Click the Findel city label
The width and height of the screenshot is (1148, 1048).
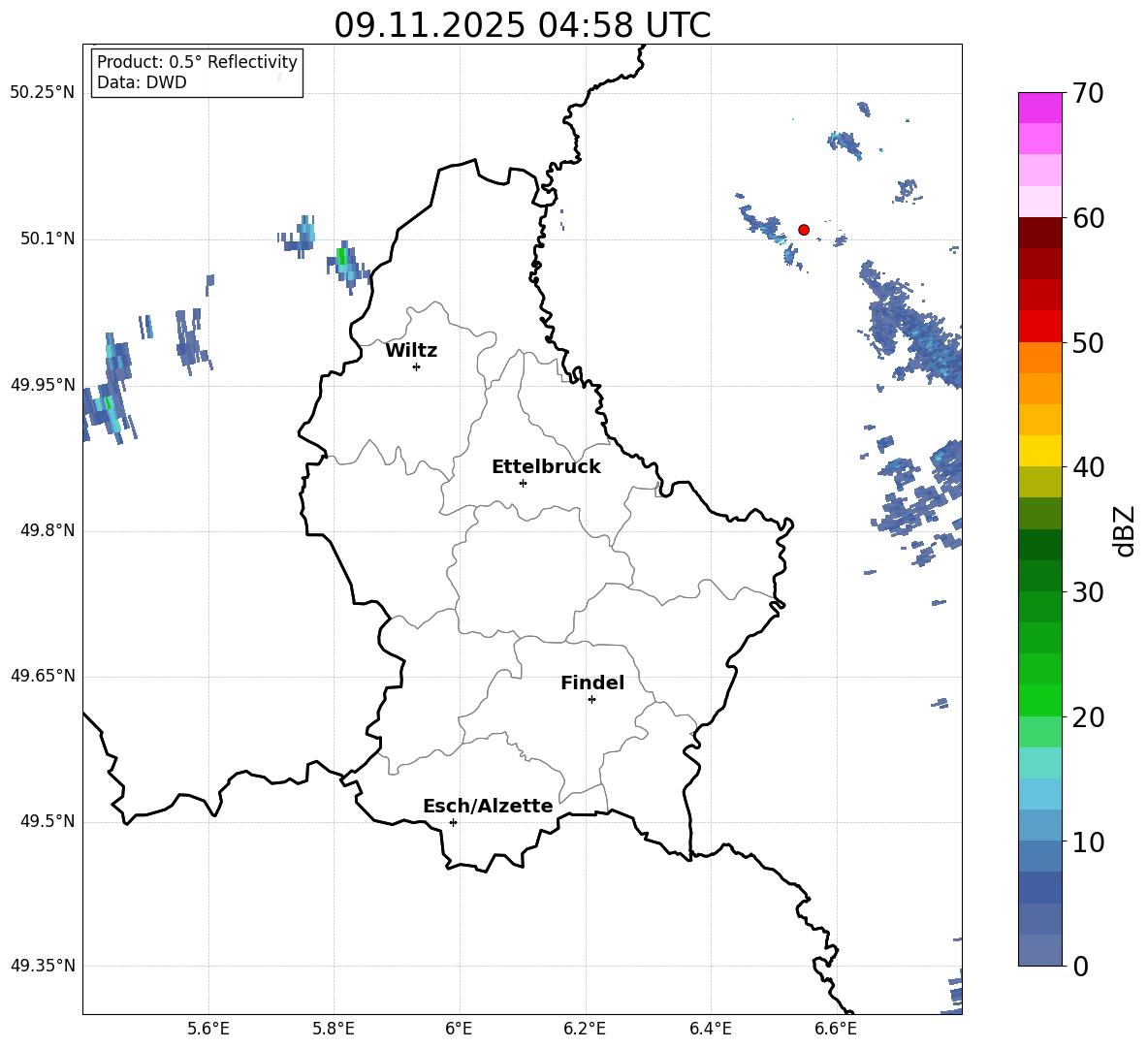click(592, 683)
